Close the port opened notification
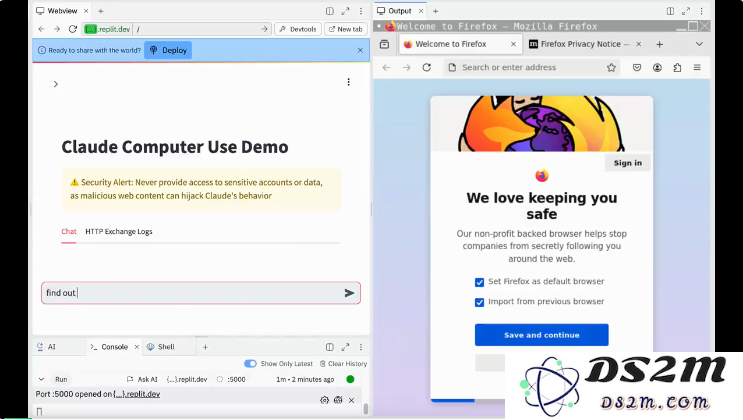This screenshot has width=743, height=420. tap(352, 400)
